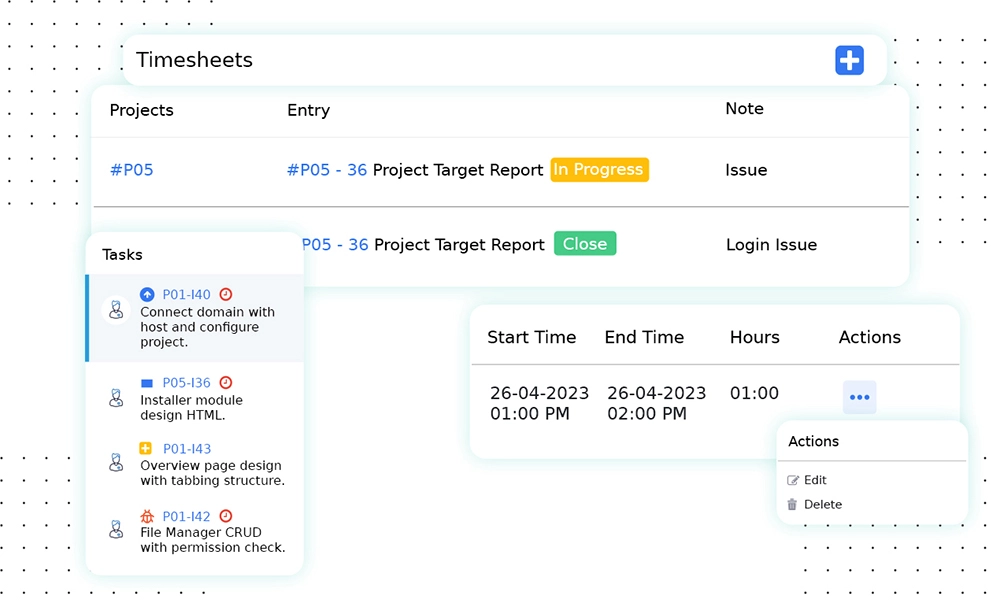
Task: Click the yellow plus icon beside P01-I43
Action: pyautogui.click(x=147, y=449)
